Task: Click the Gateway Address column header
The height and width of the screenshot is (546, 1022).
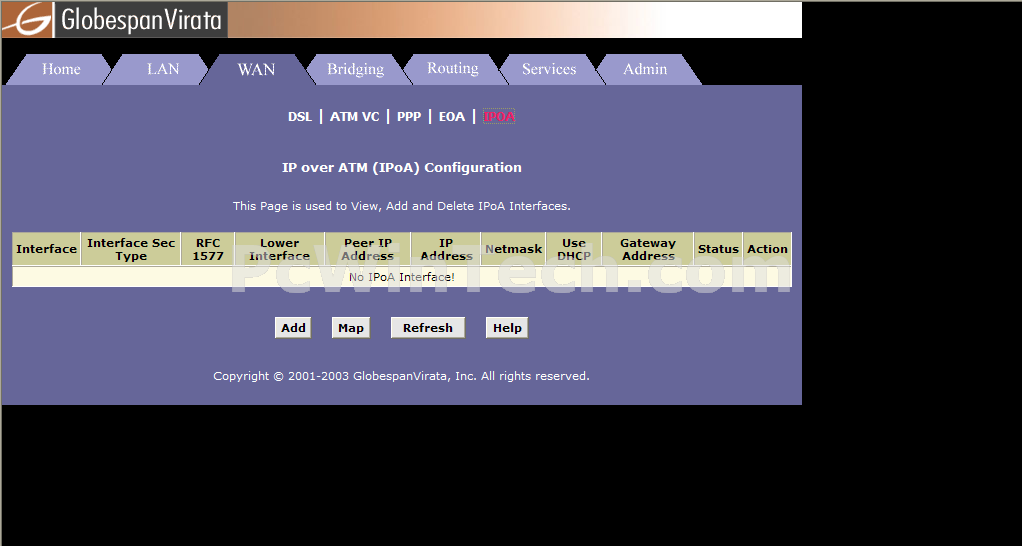Action: point(648,249)
